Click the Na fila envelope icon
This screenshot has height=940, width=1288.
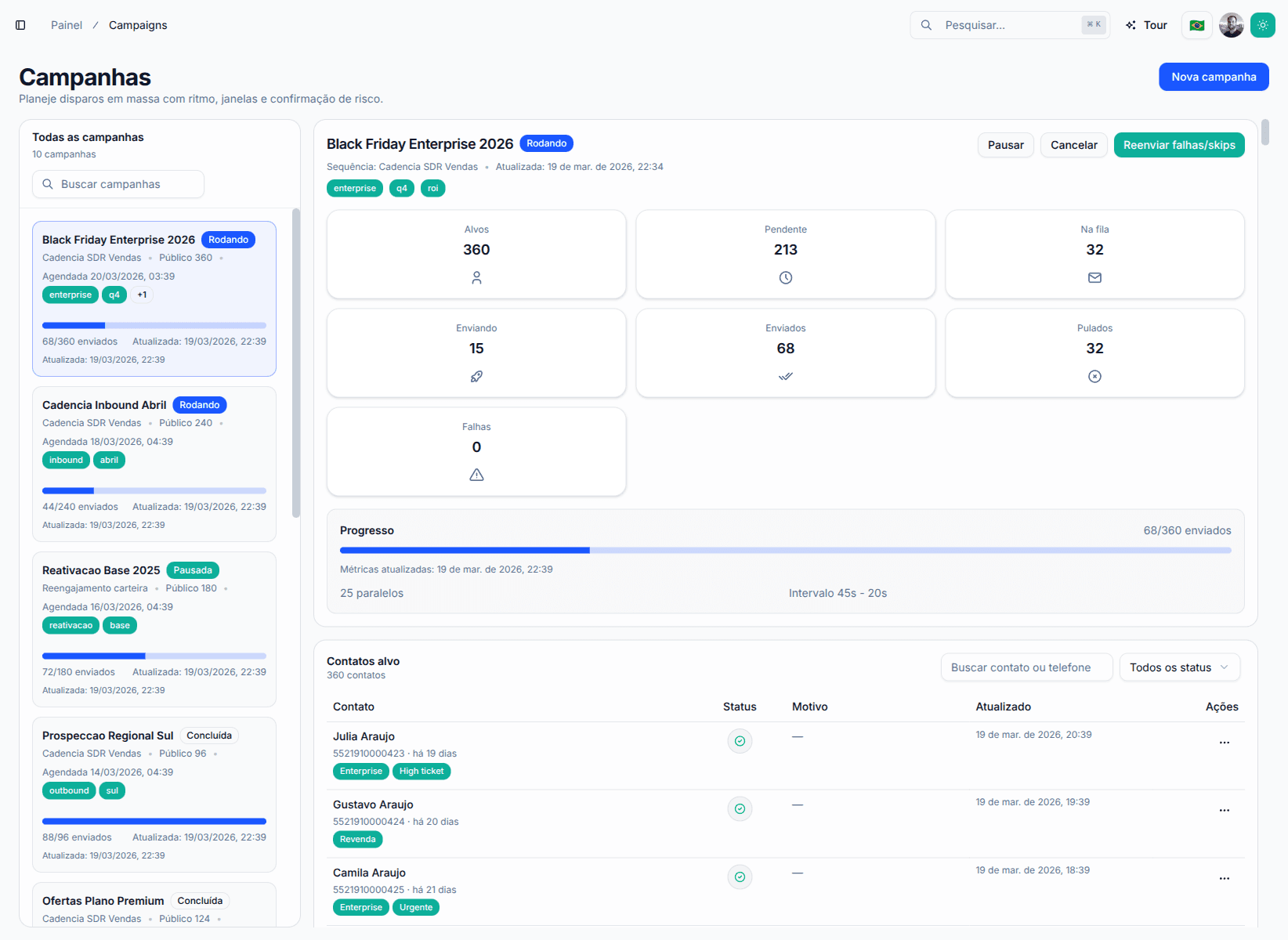tap(1094, 278)
